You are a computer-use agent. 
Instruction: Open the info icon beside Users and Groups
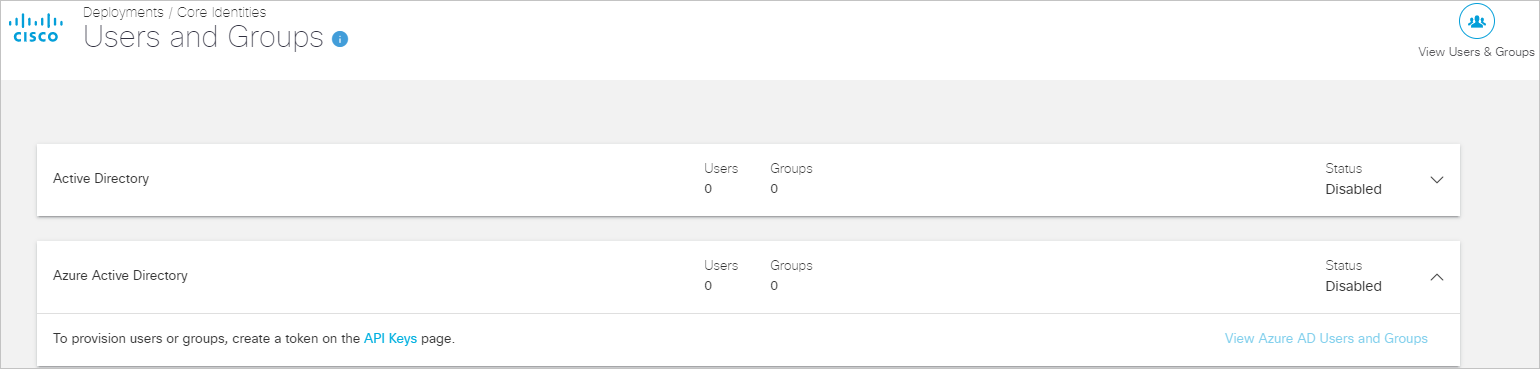340,39
